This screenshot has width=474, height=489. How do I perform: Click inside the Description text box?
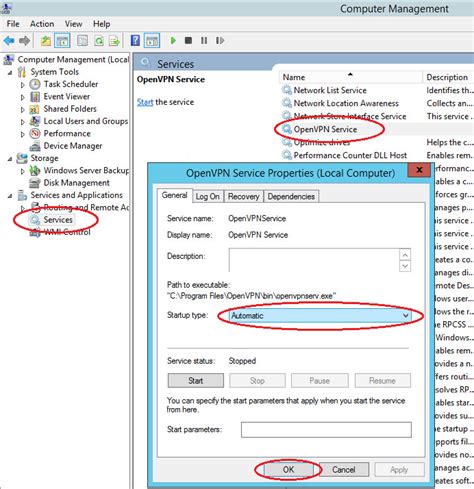tap(314, 260)
